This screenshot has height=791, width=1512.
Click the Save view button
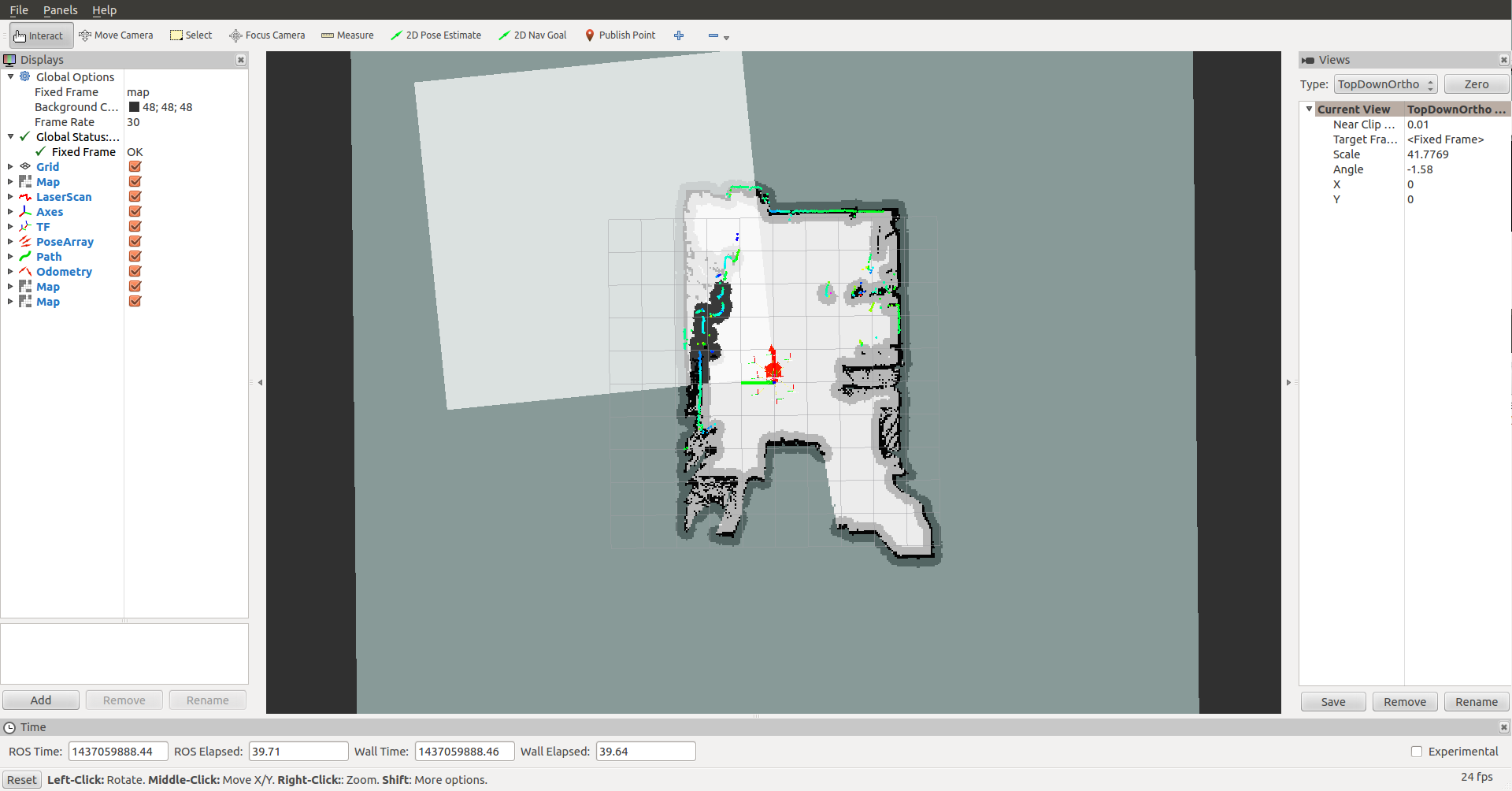[x=1333, y=702]
